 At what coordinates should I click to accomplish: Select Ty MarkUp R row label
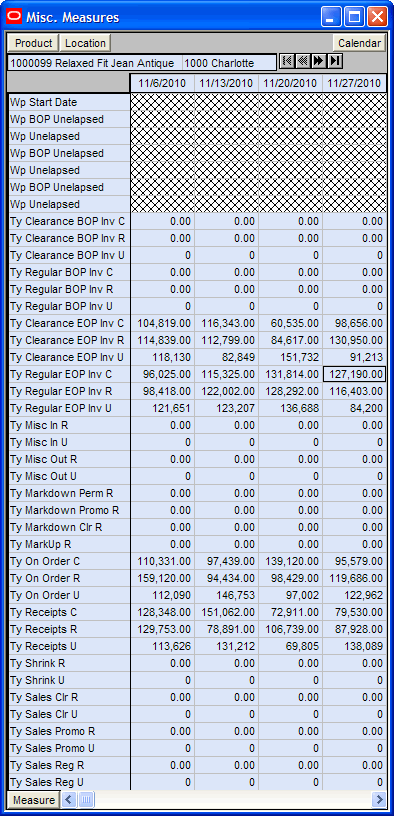[69, 544]
